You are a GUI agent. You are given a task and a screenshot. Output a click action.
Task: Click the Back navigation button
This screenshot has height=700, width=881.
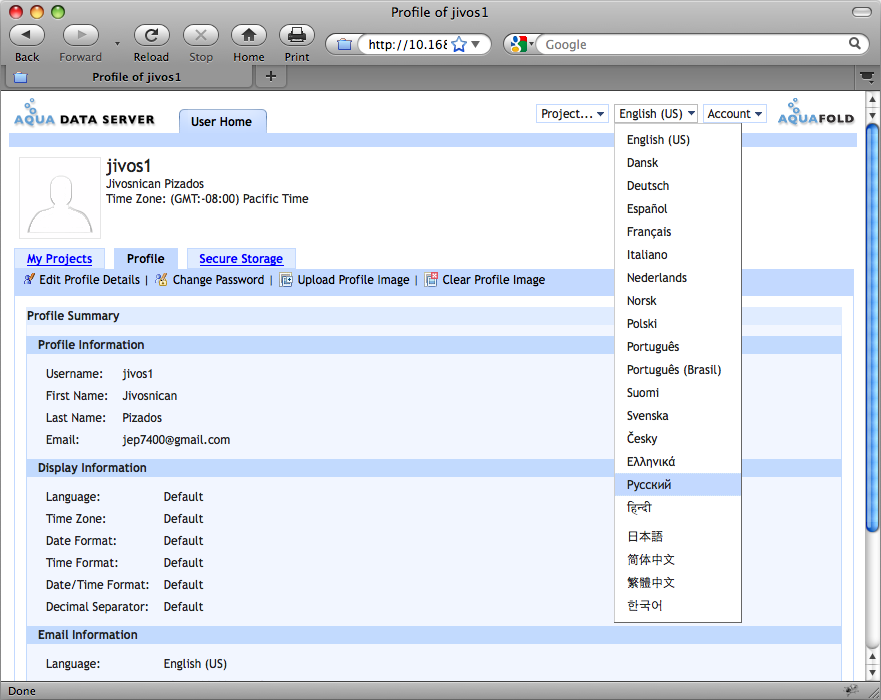(26, 35)
